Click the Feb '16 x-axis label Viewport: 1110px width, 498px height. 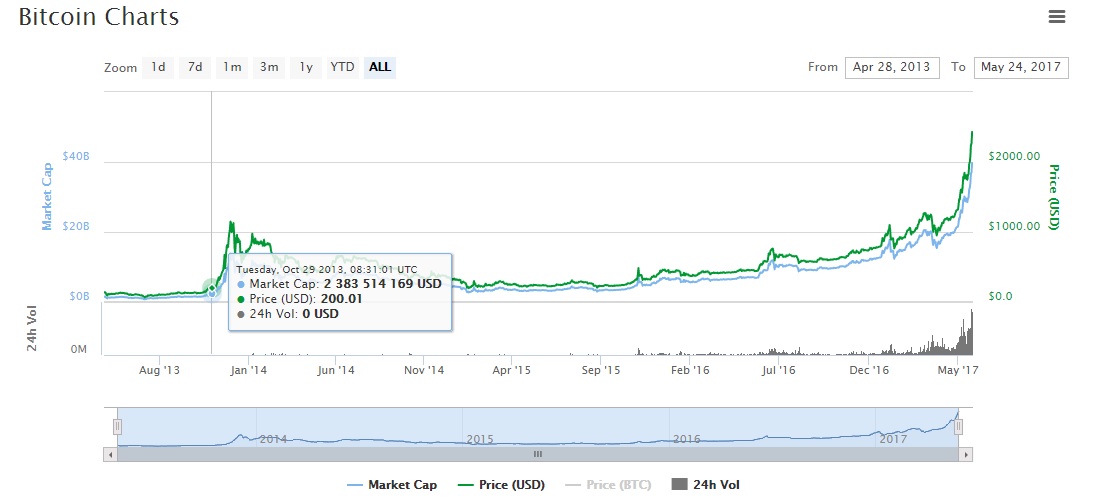[x=690, y=370]
